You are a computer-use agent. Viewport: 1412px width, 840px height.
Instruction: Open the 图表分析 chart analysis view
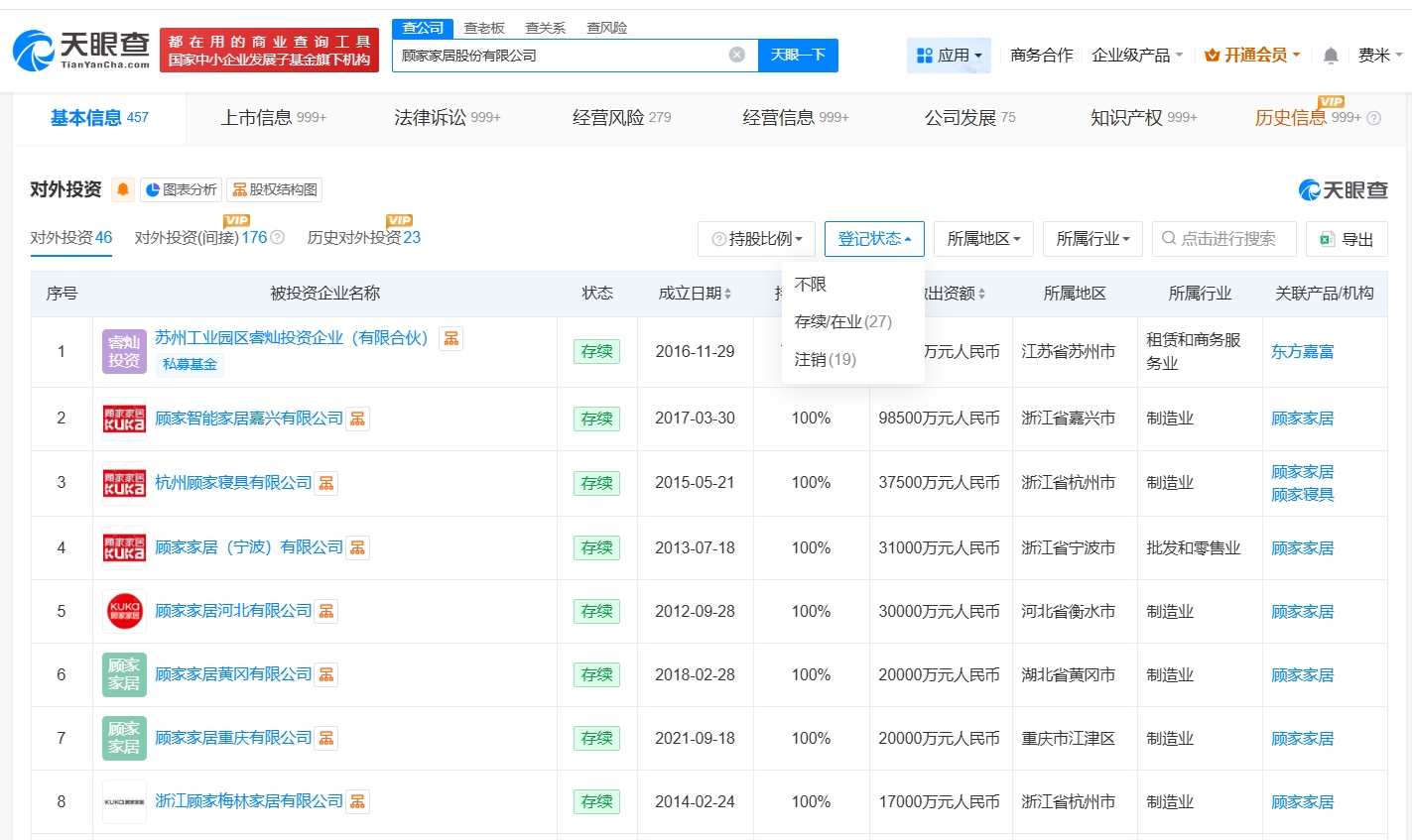(181, 189)
